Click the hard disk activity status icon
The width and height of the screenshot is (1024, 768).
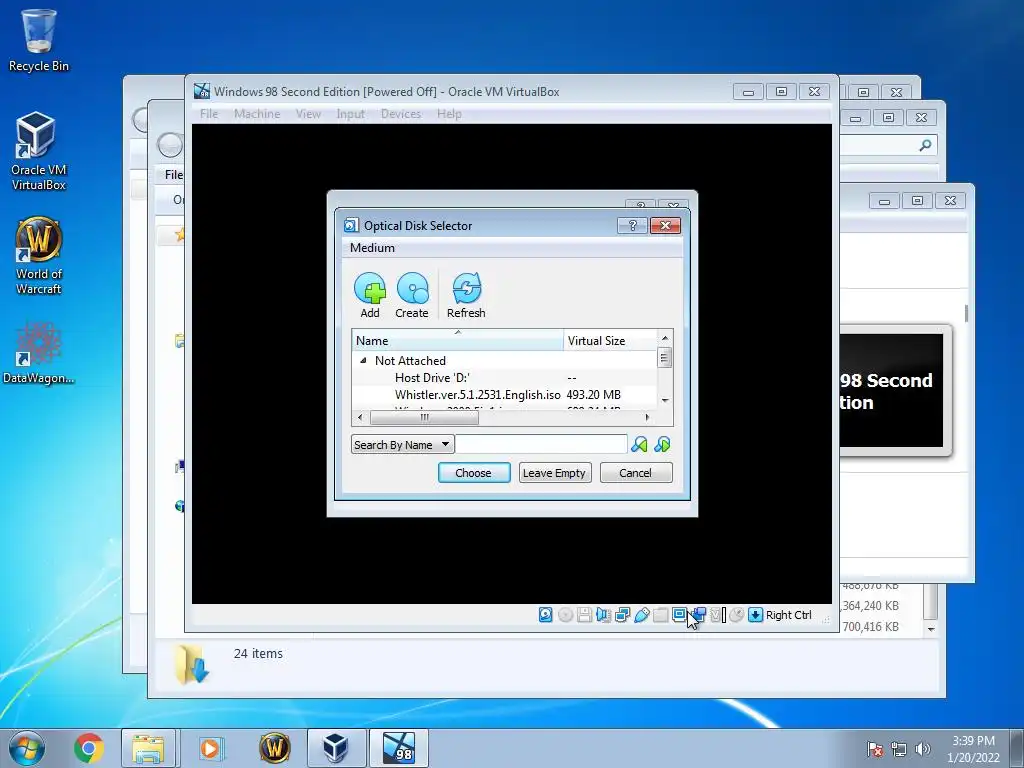545,615
